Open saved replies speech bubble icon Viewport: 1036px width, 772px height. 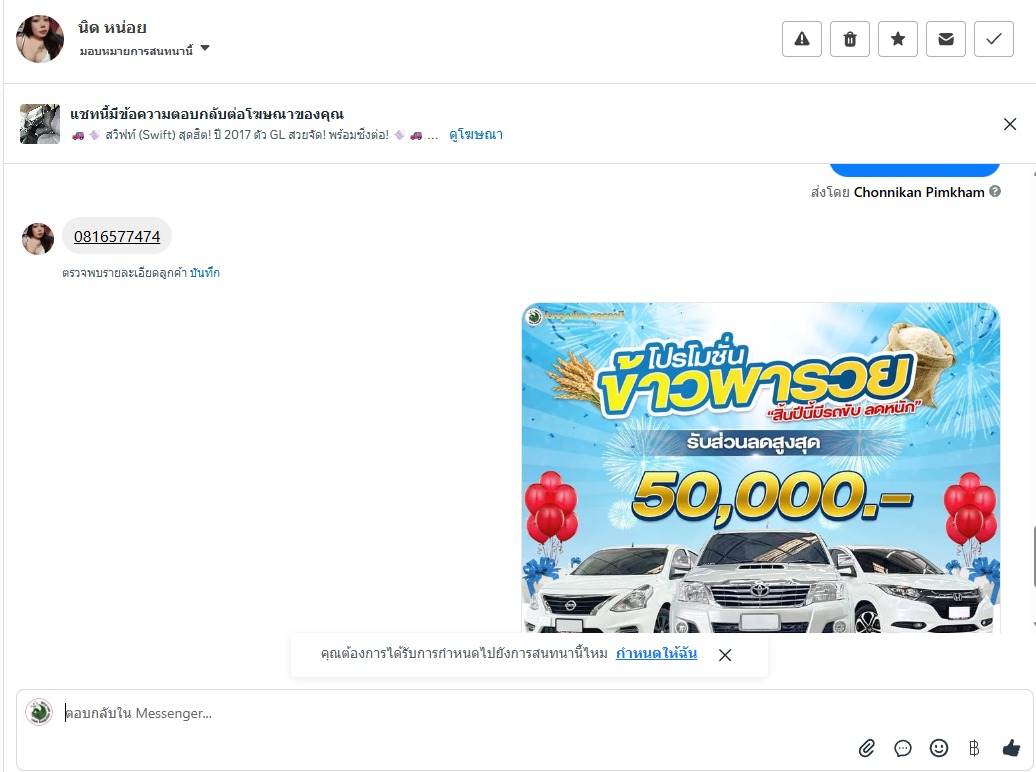903,748
